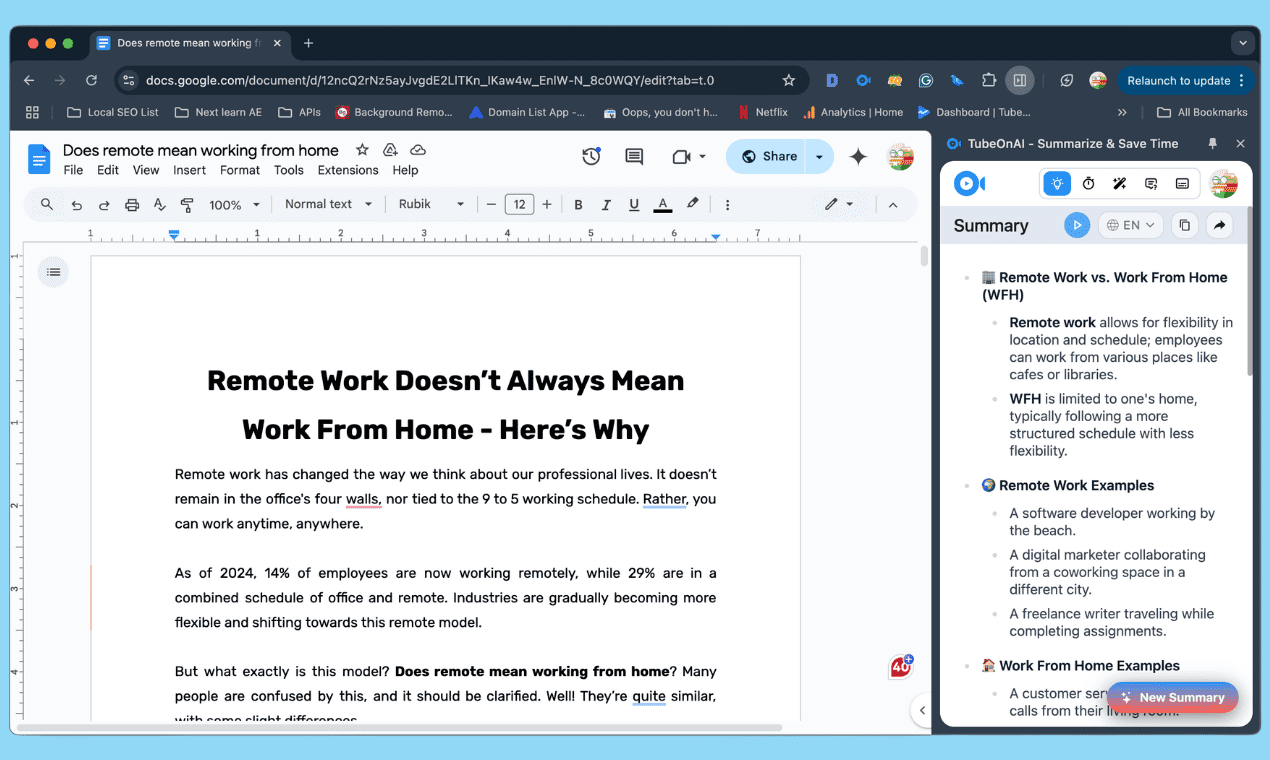Select the magic wand icon in TubeOnAI
Viewport: 1270px width, 760px height.
pos(1120,183)
